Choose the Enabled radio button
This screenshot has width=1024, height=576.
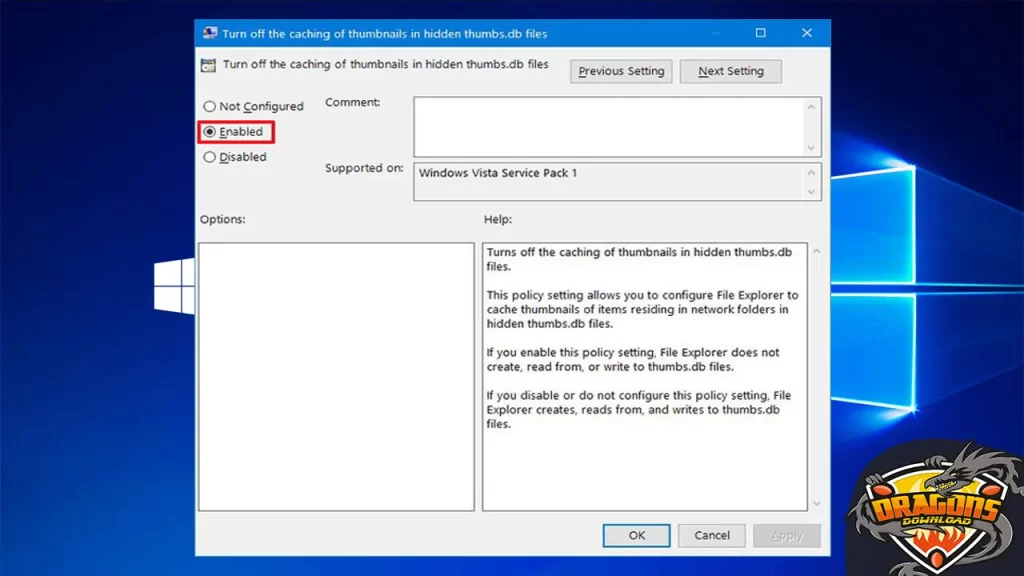tap(209, 131)
